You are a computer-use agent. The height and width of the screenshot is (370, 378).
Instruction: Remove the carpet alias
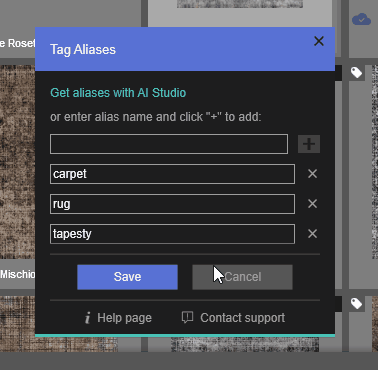tap(312, 173)
